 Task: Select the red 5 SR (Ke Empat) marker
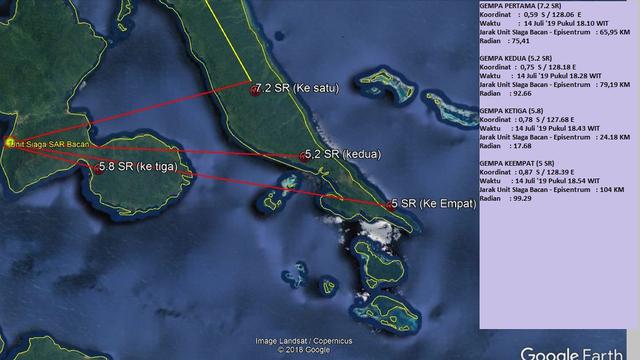coord(390,205)
